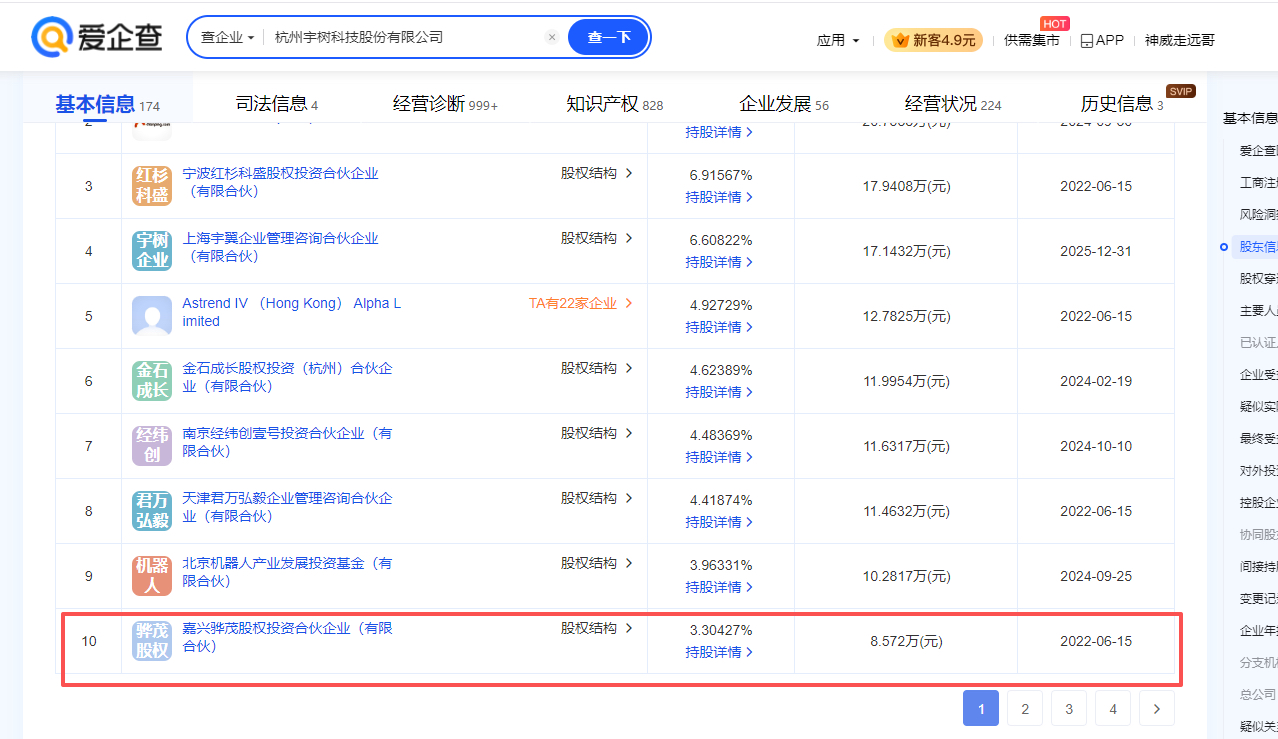The height and width of the screenshot is (739, 1278).
Task: Switch to the 经营状况 tab
Action: tap(953, 104)
